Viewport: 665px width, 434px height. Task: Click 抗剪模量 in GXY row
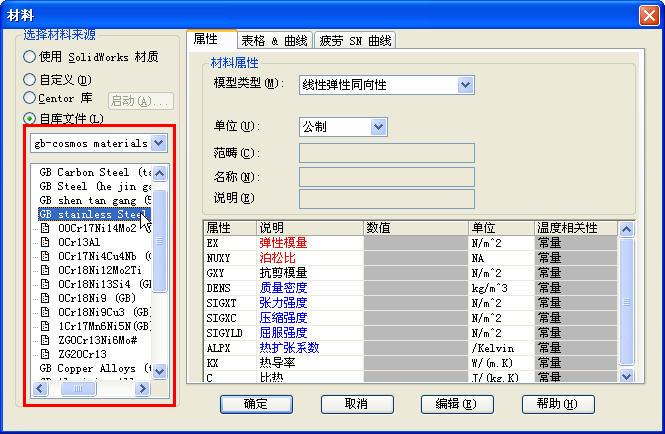tap(283, 273)
